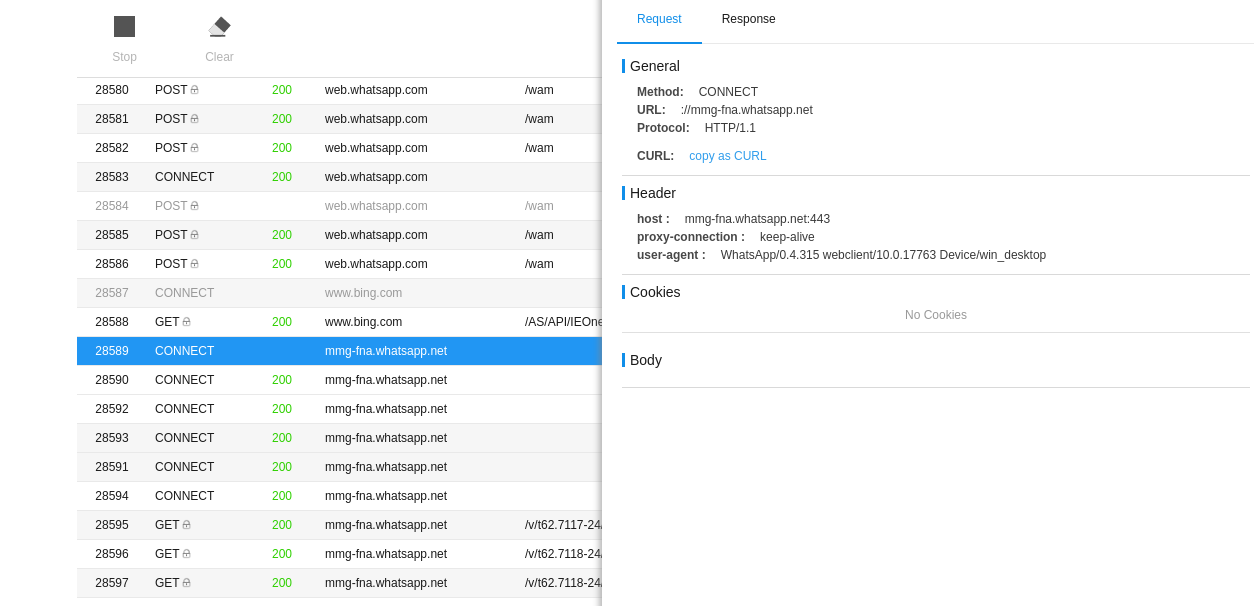Click the Body section heading
This screenshot has width=1254, height=606.
(x=646, y=360)
